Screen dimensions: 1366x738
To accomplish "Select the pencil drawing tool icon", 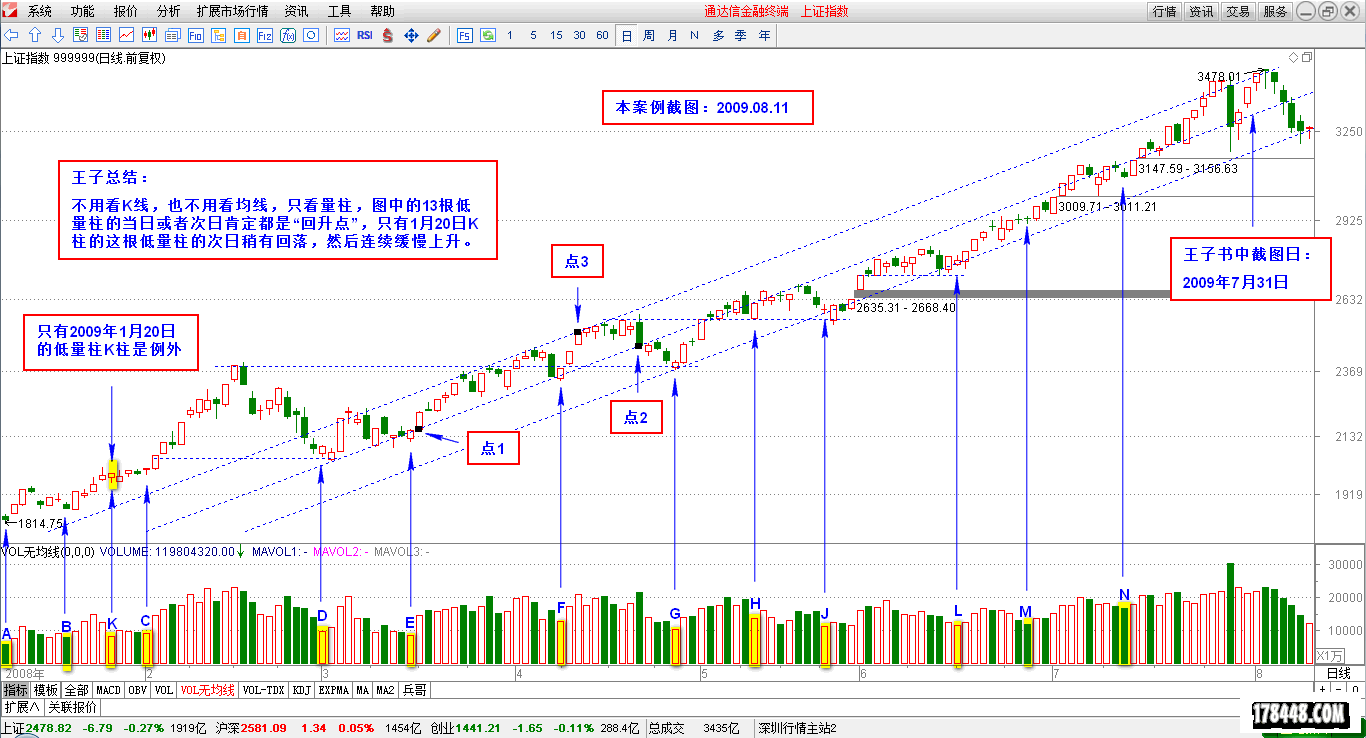I will click(433, 35).
